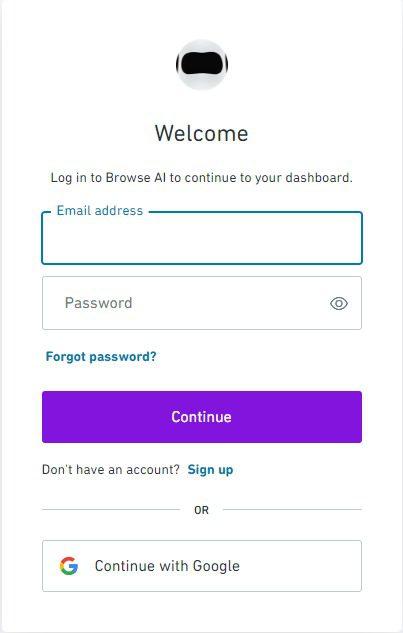Click the Browse AI robot logo
The width and height of the screenshot is (403, 633).
coord(202,65)
